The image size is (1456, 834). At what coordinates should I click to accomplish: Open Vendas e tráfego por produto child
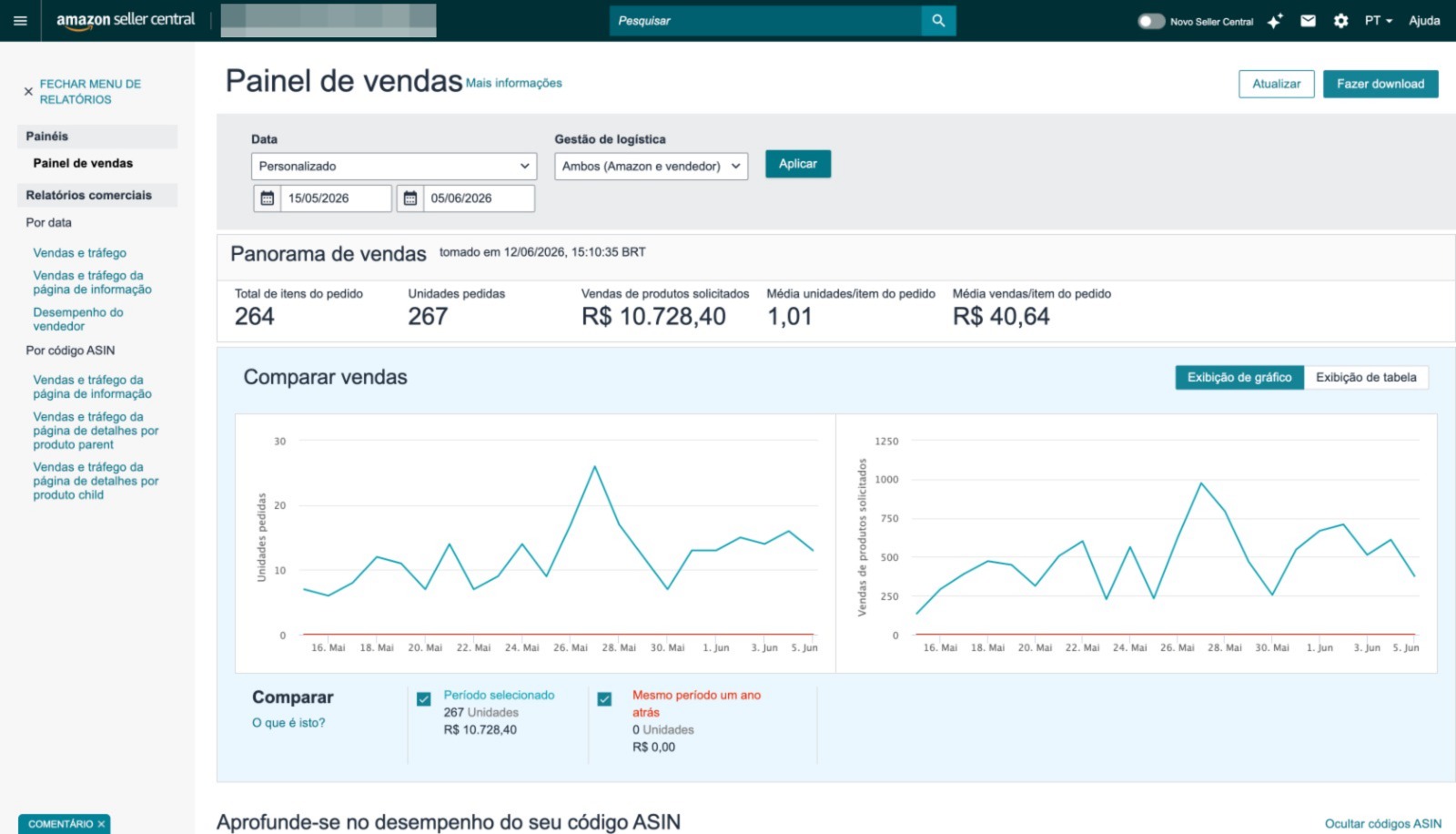tap(96, 481)
